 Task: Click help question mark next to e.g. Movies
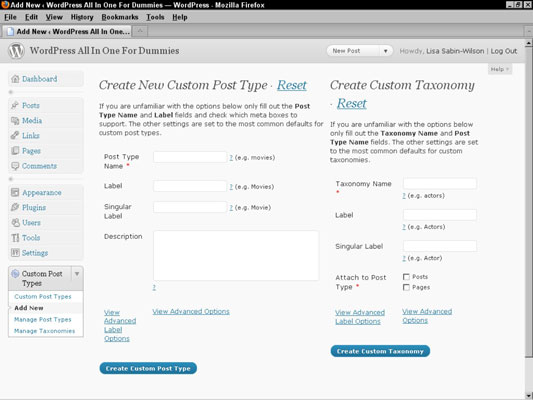[x=231, y=187]
